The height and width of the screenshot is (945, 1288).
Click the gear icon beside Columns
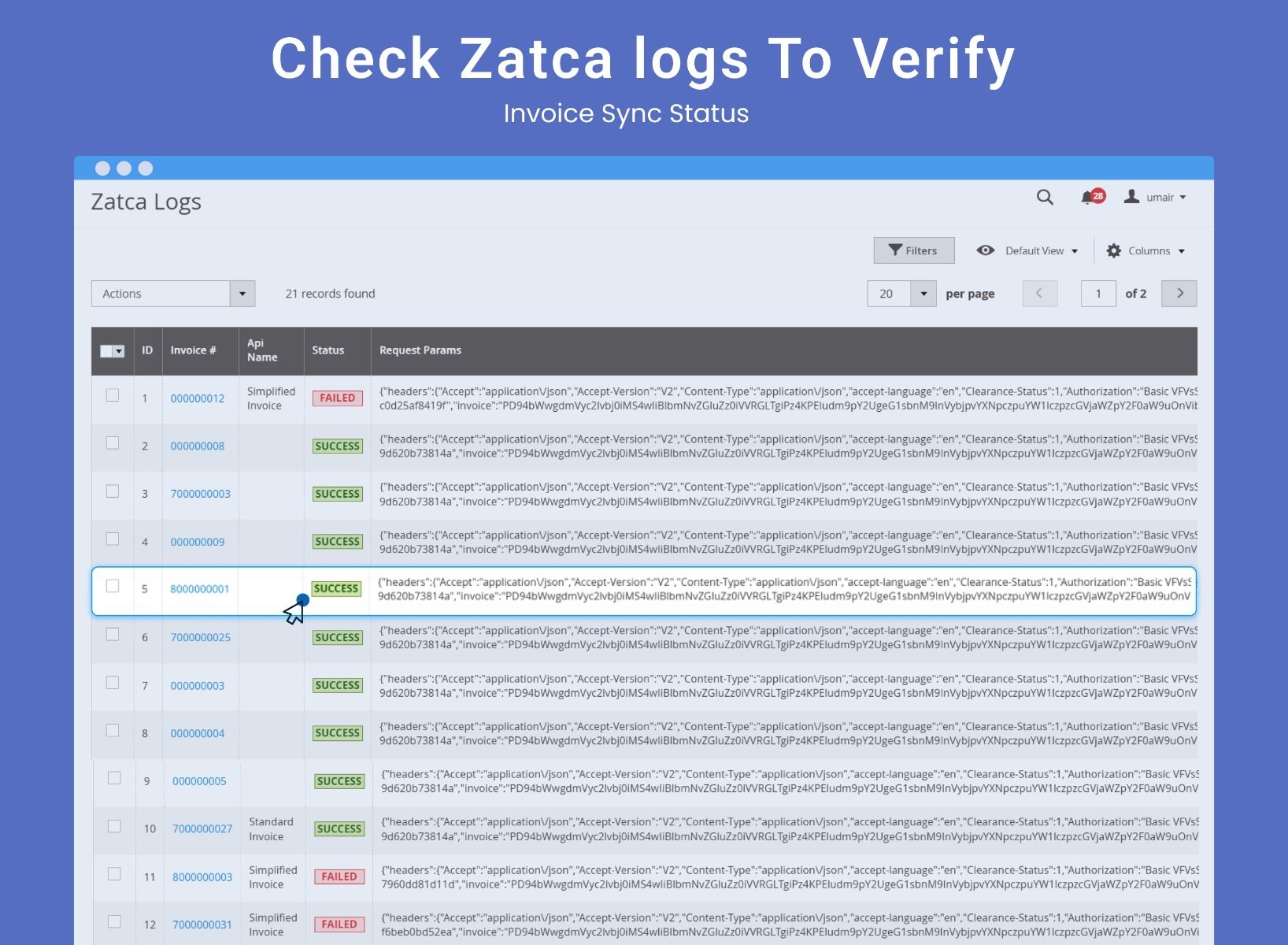(1114, 250)
